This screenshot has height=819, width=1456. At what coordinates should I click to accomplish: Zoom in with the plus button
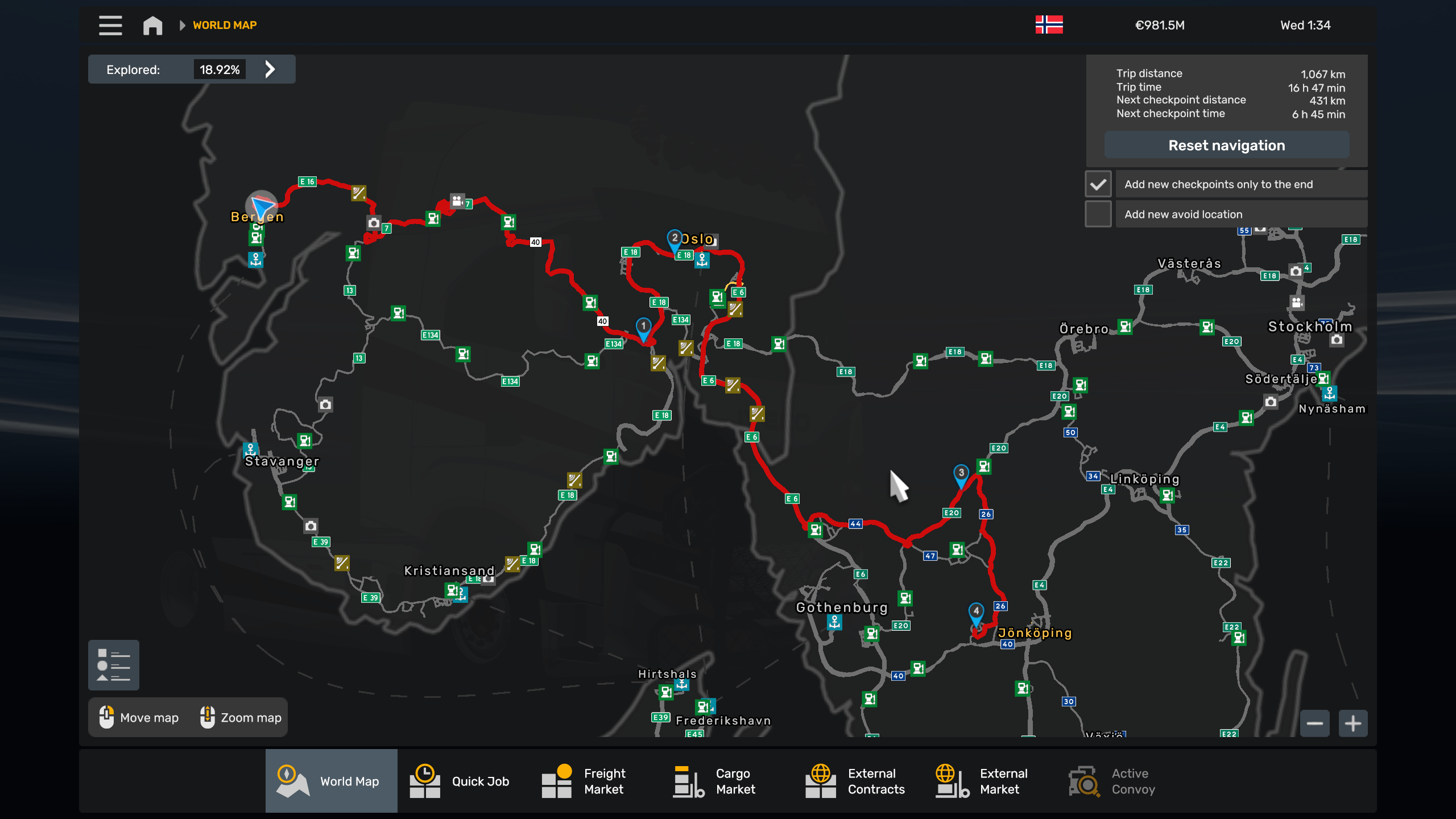[x=1352, y=723]
